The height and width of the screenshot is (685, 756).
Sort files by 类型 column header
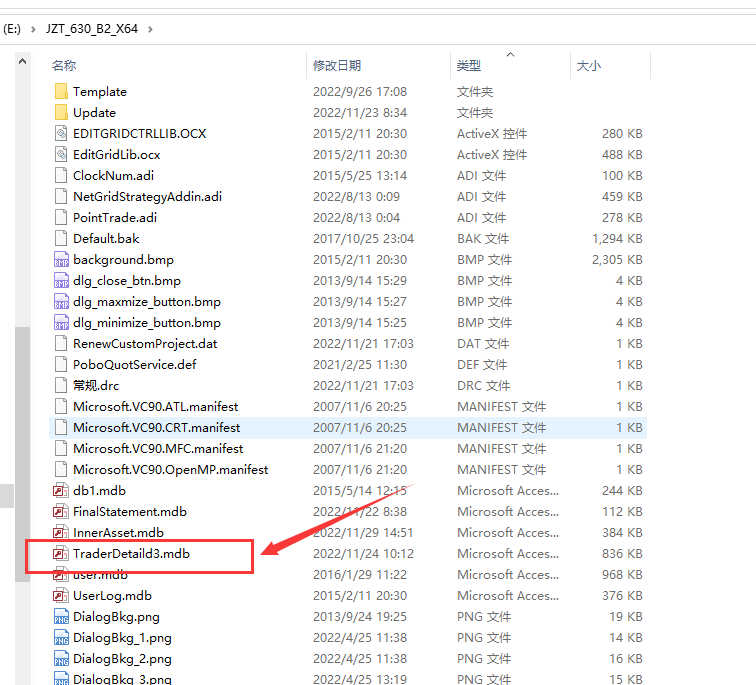tap(469, 66)
